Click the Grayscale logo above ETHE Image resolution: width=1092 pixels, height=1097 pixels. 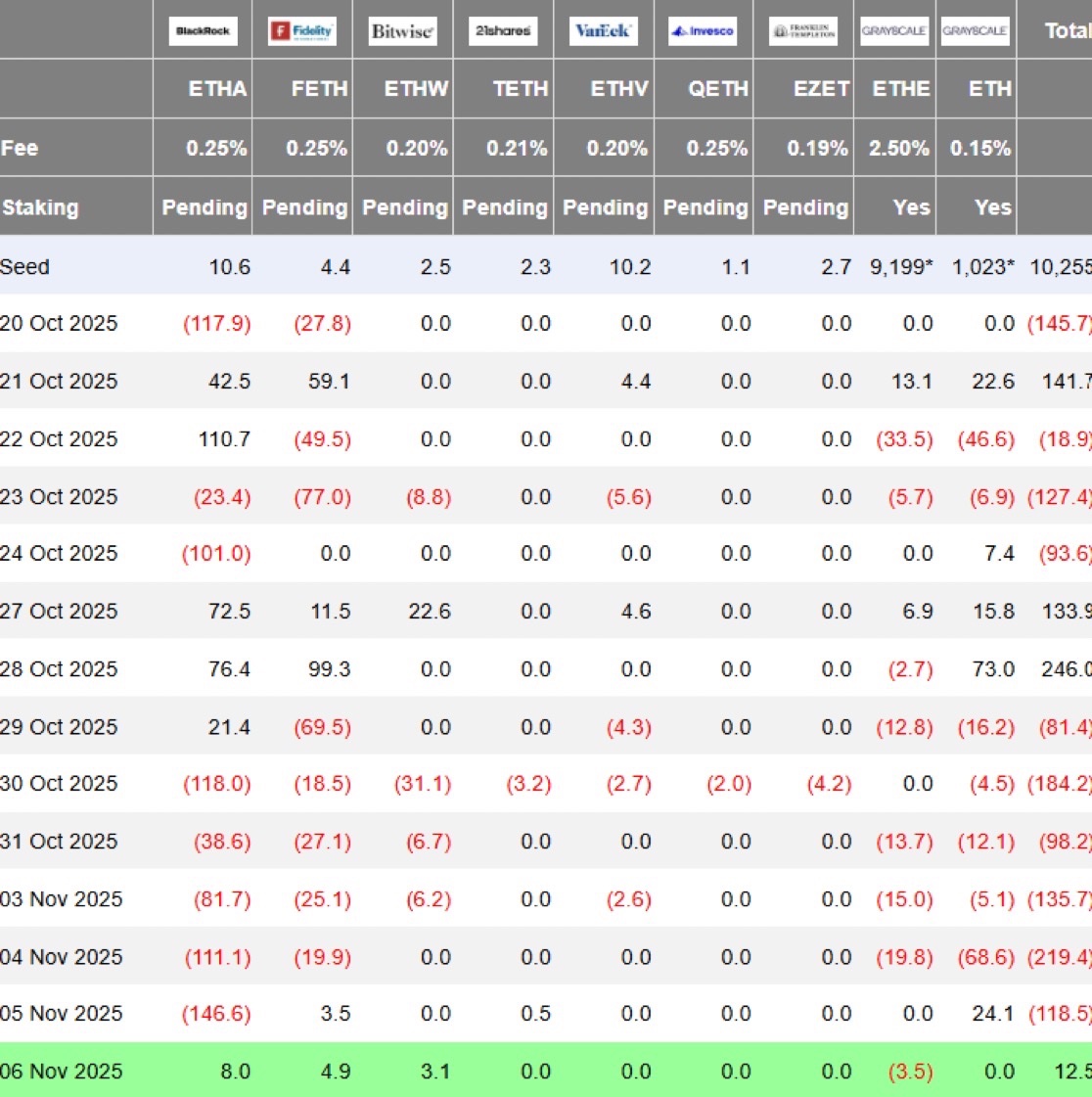click(894, 30)
